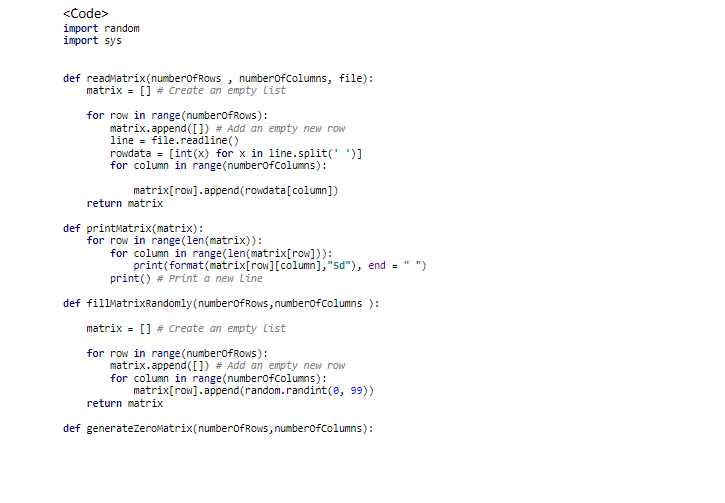Click the 'line = file.readline()' statement

[x=174, y=141]
